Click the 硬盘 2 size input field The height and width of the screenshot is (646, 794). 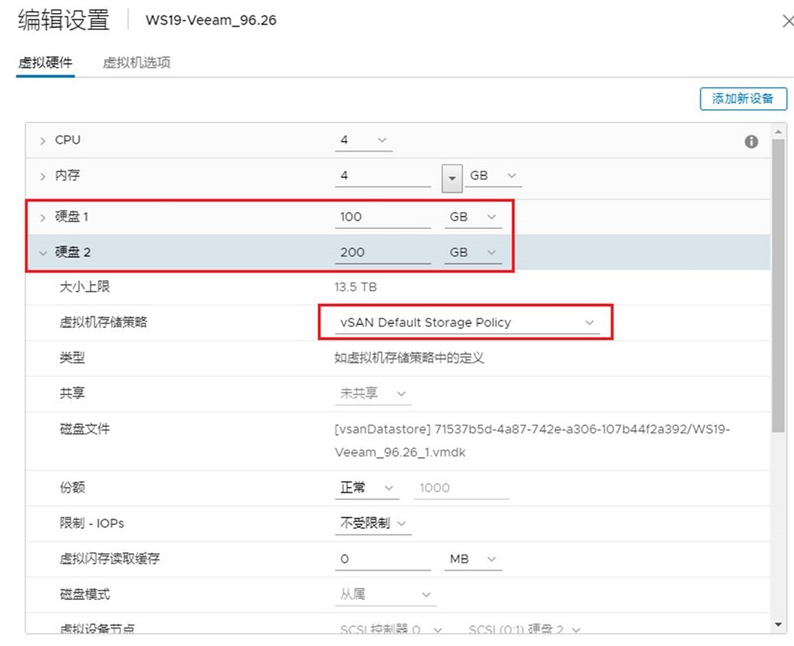(x=383, y=253)
